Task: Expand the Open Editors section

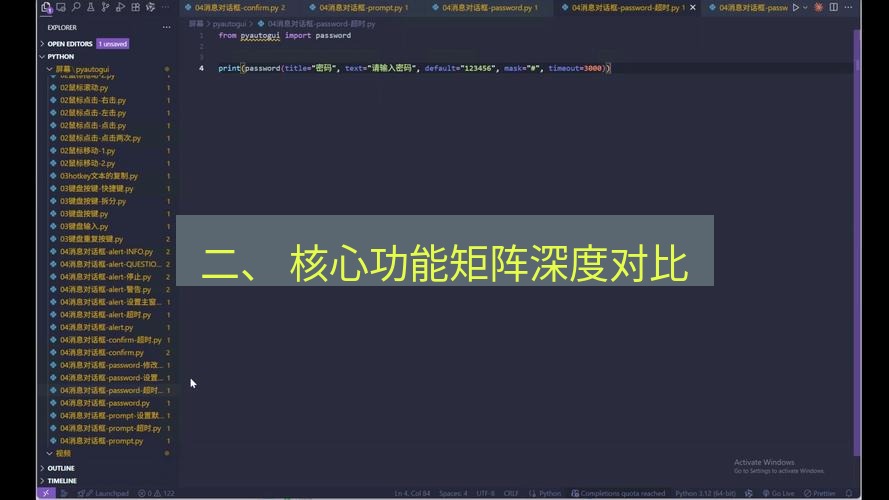Action: point(70,44)
